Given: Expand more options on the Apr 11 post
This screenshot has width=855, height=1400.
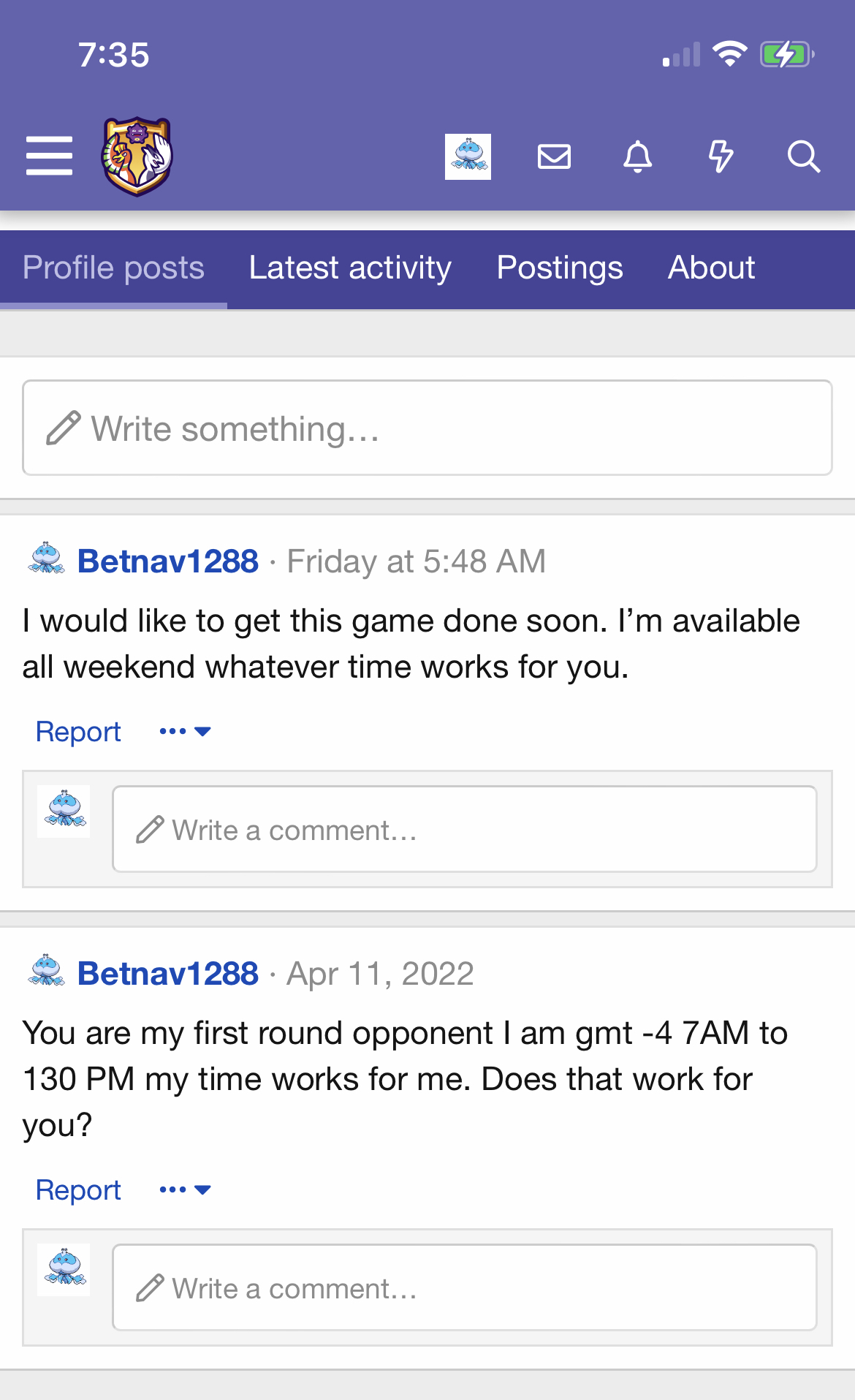Looking at the screenshot, I should pyautogui.click(x=185, y=1189).
